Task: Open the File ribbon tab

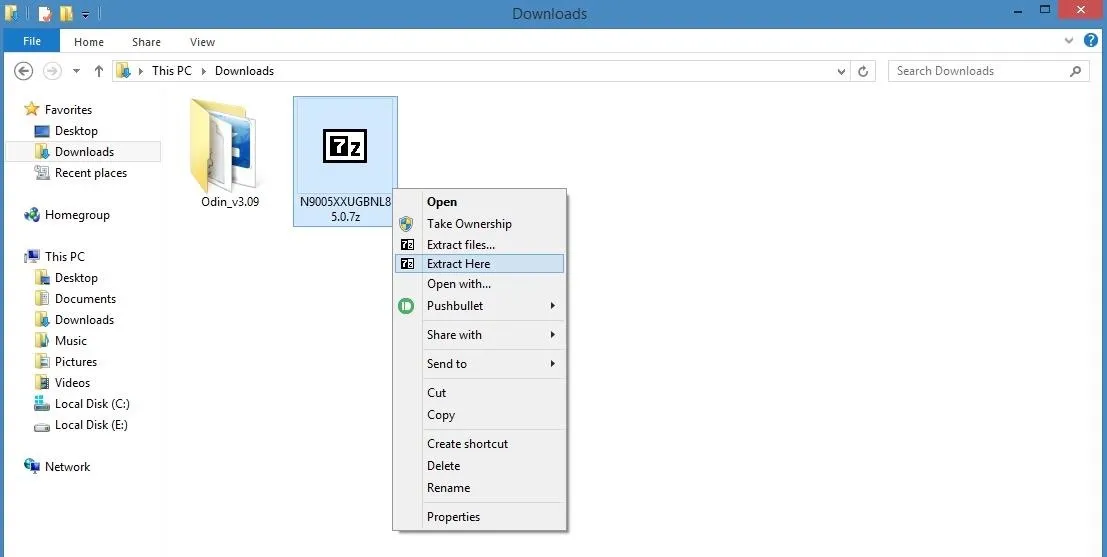Action: pos(32,41)
